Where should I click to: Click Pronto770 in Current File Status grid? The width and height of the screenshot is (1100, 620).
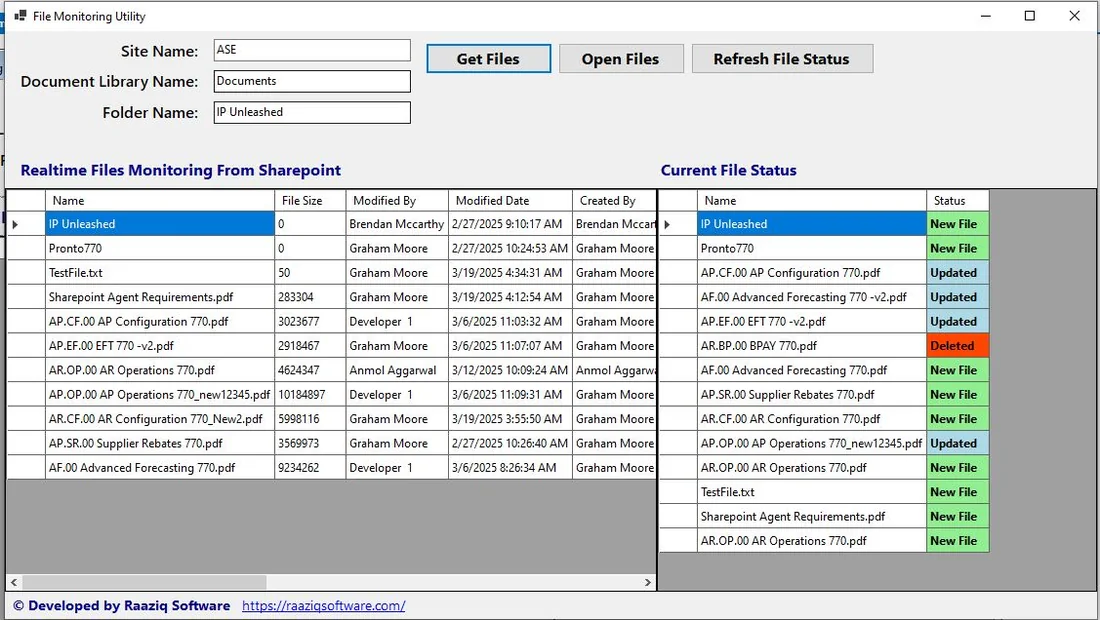[812, 248]
